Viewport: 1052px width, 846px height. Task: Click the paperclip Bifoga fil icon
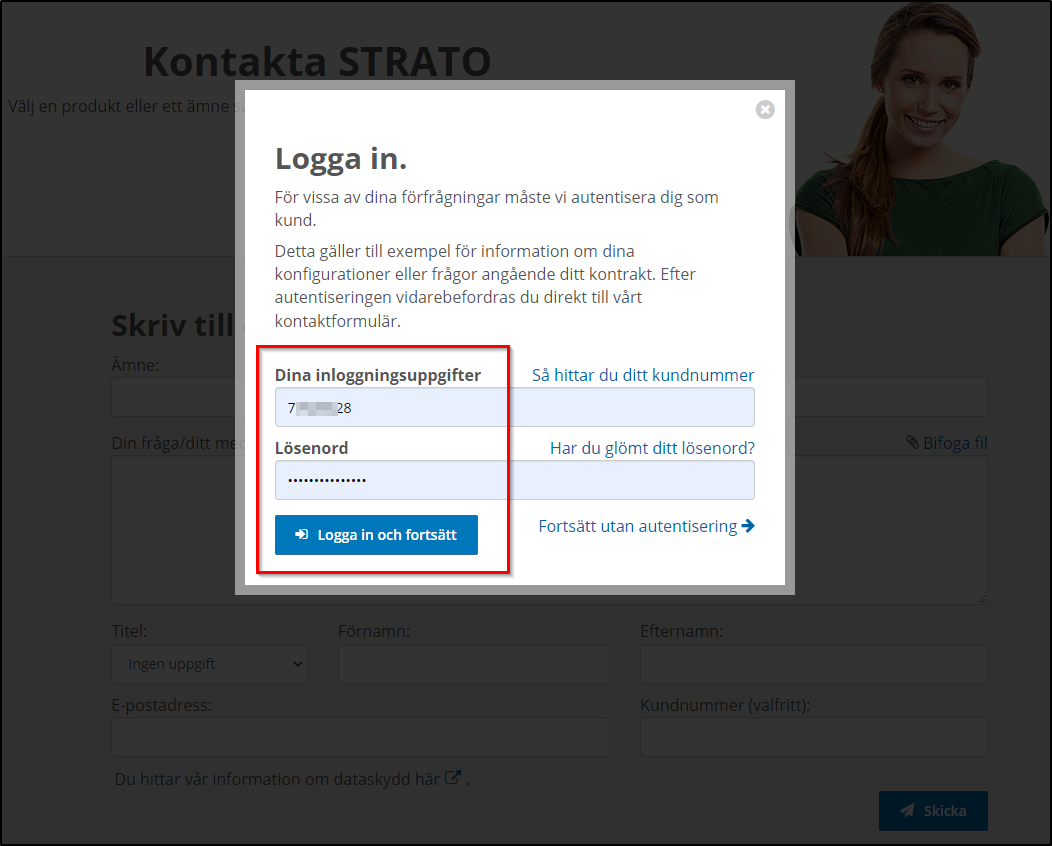pos(912,442)
